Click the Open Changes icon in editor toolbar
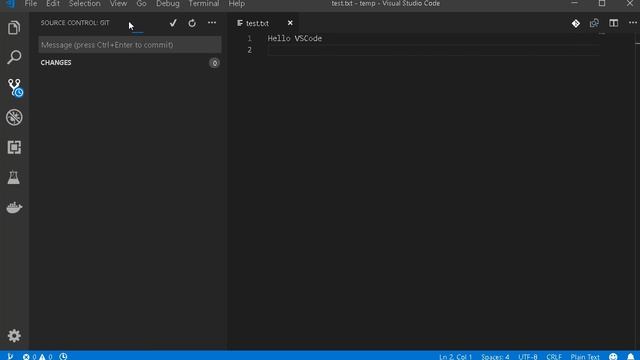 pyautogui.click(x=594, y=23)
